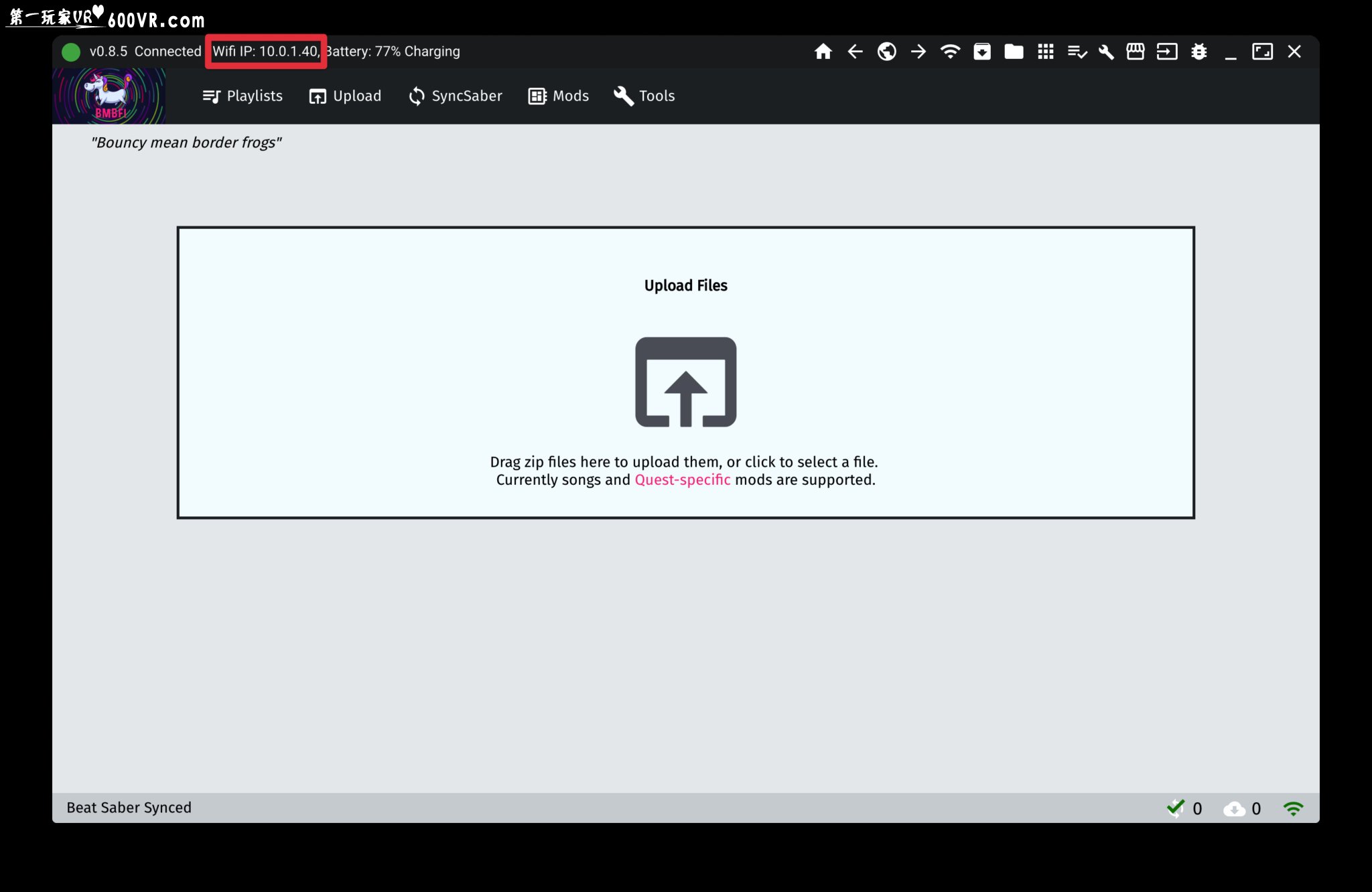Image resolution: width=1372 pixels, height=892 pixels.
Task: Click the drag zip files instruction text
Action: tap(684, 462)
